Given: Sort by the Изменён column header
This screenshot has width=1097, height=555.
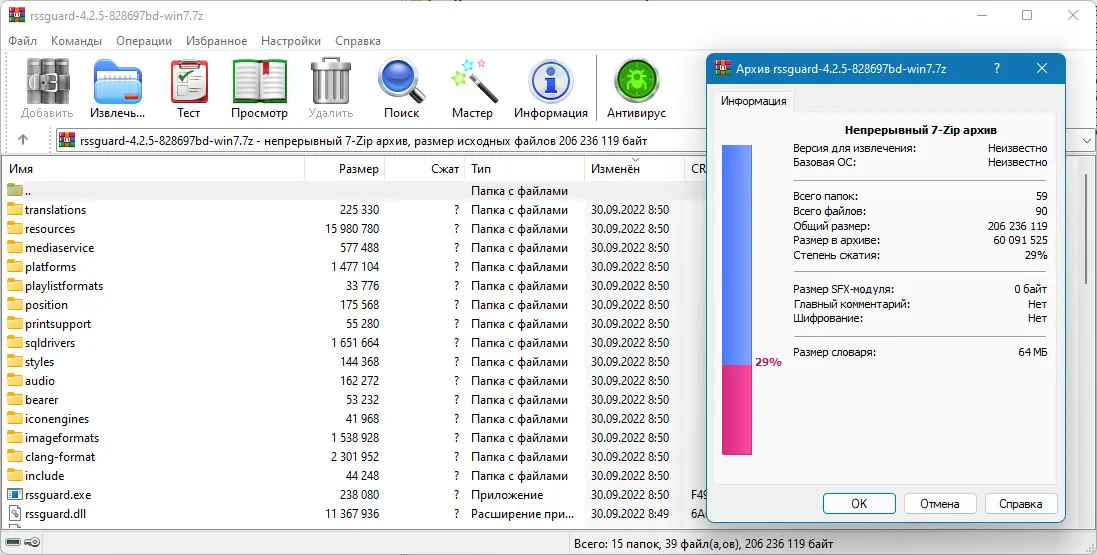Looking at the screenshot, I should pyautogui.click(x=634, y=169).
